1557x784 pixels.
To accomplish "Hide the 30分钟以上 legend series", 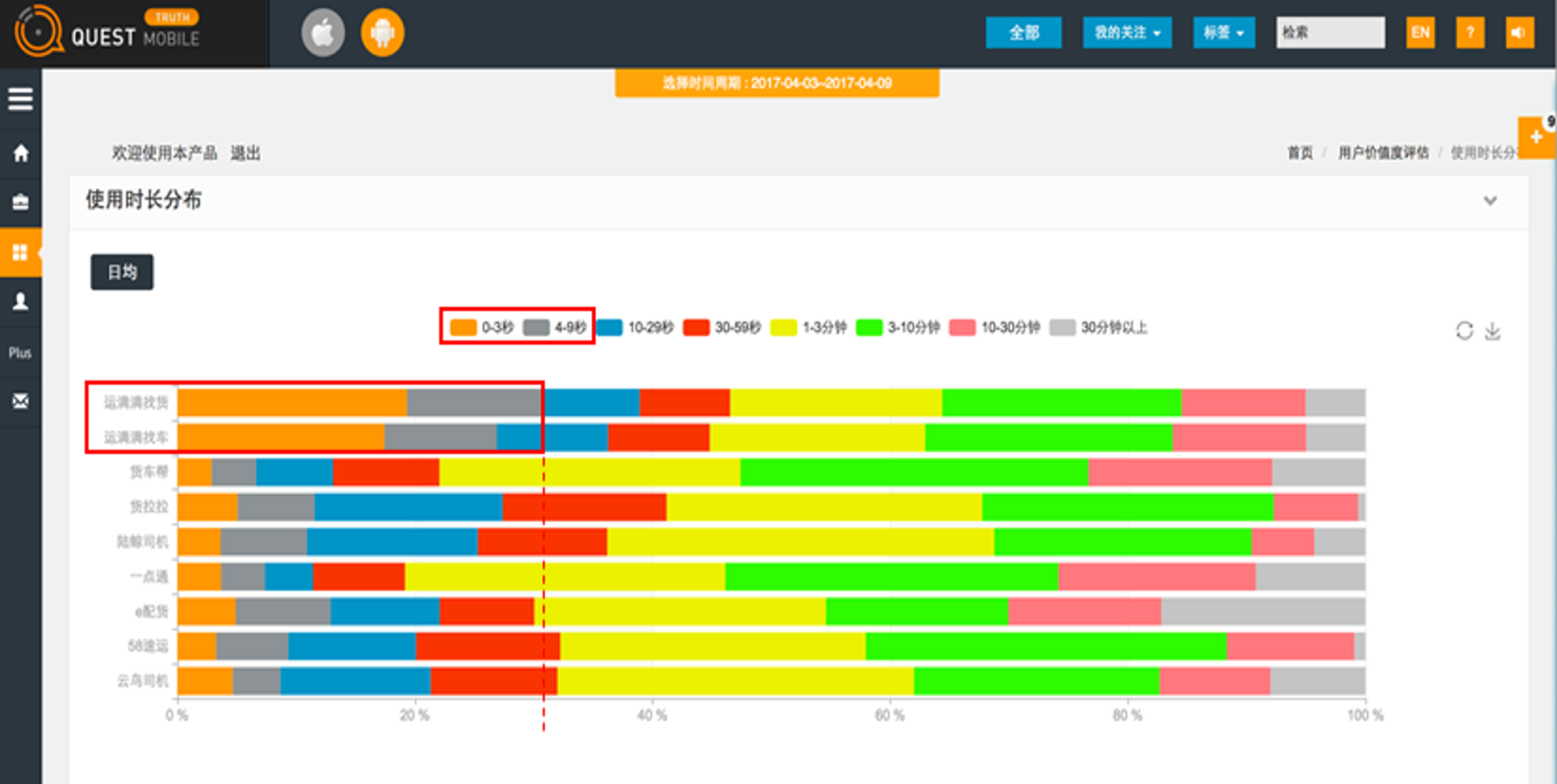I will coord(1099,327).
